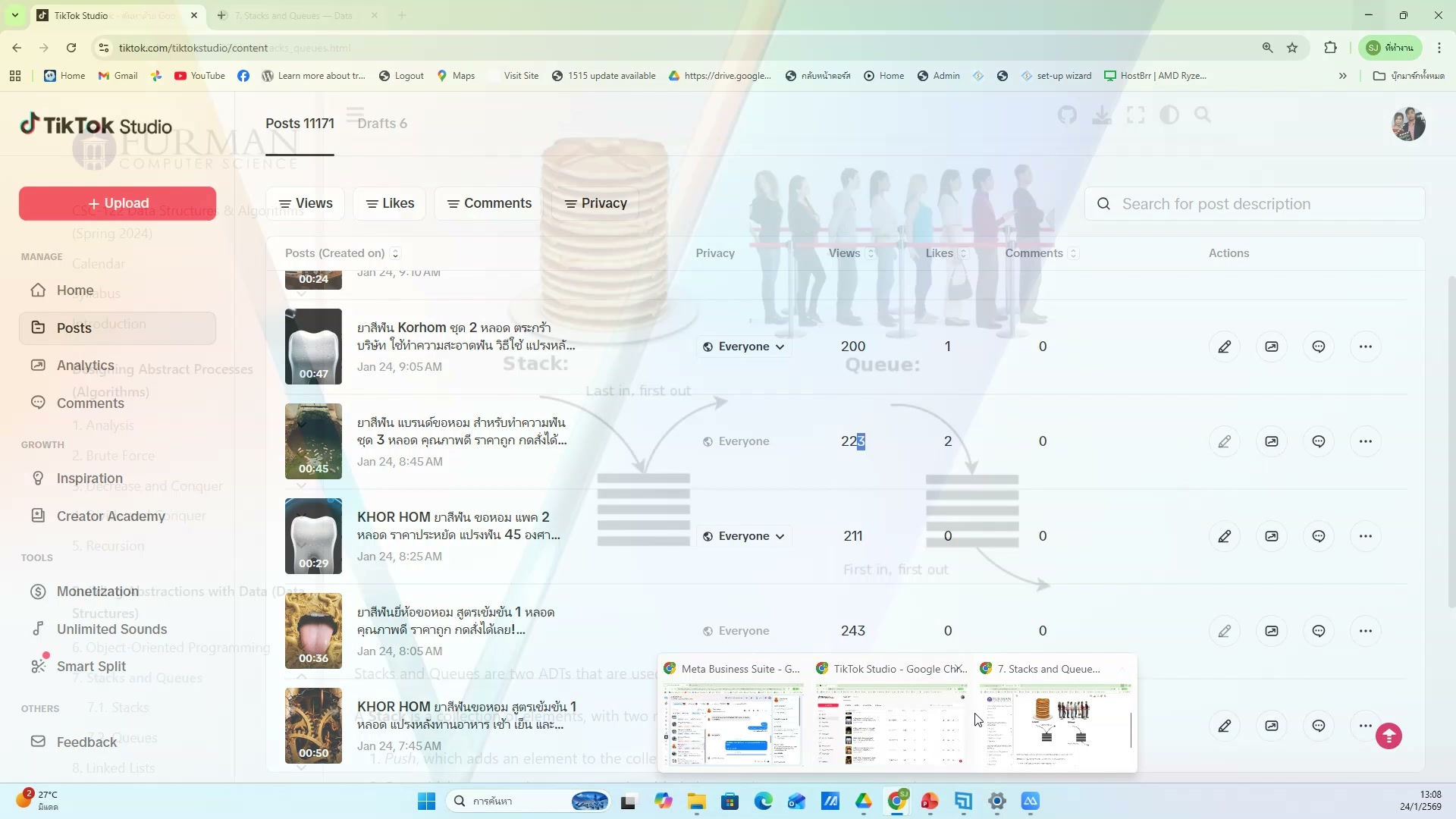The image size is (1456, 819).
Task: Open comments icon for 223-views post
Action: 1319,441
